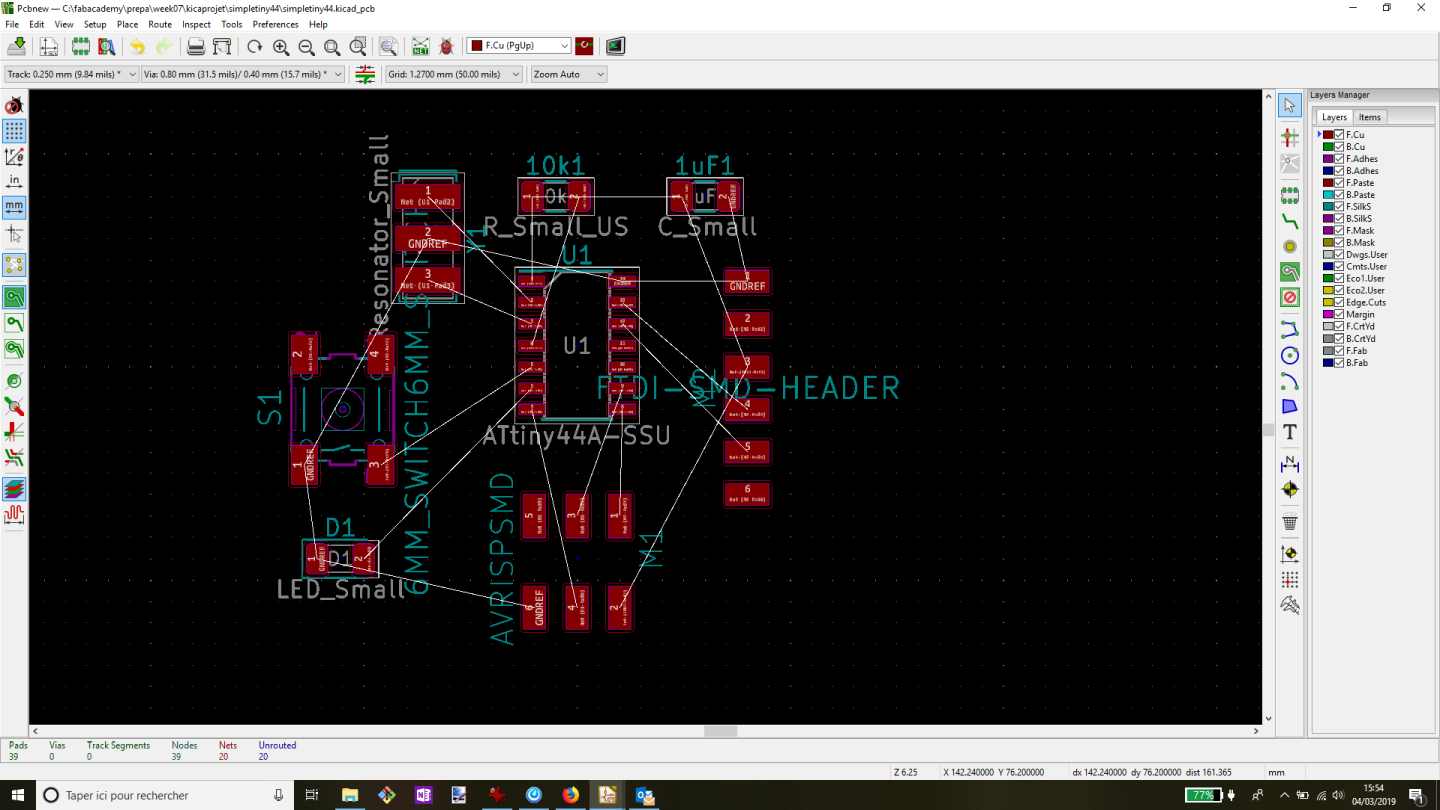Viewport: 1440px width, 810px height.
Task: Open the scripting console icon
Action: click(x=615, y=46)
